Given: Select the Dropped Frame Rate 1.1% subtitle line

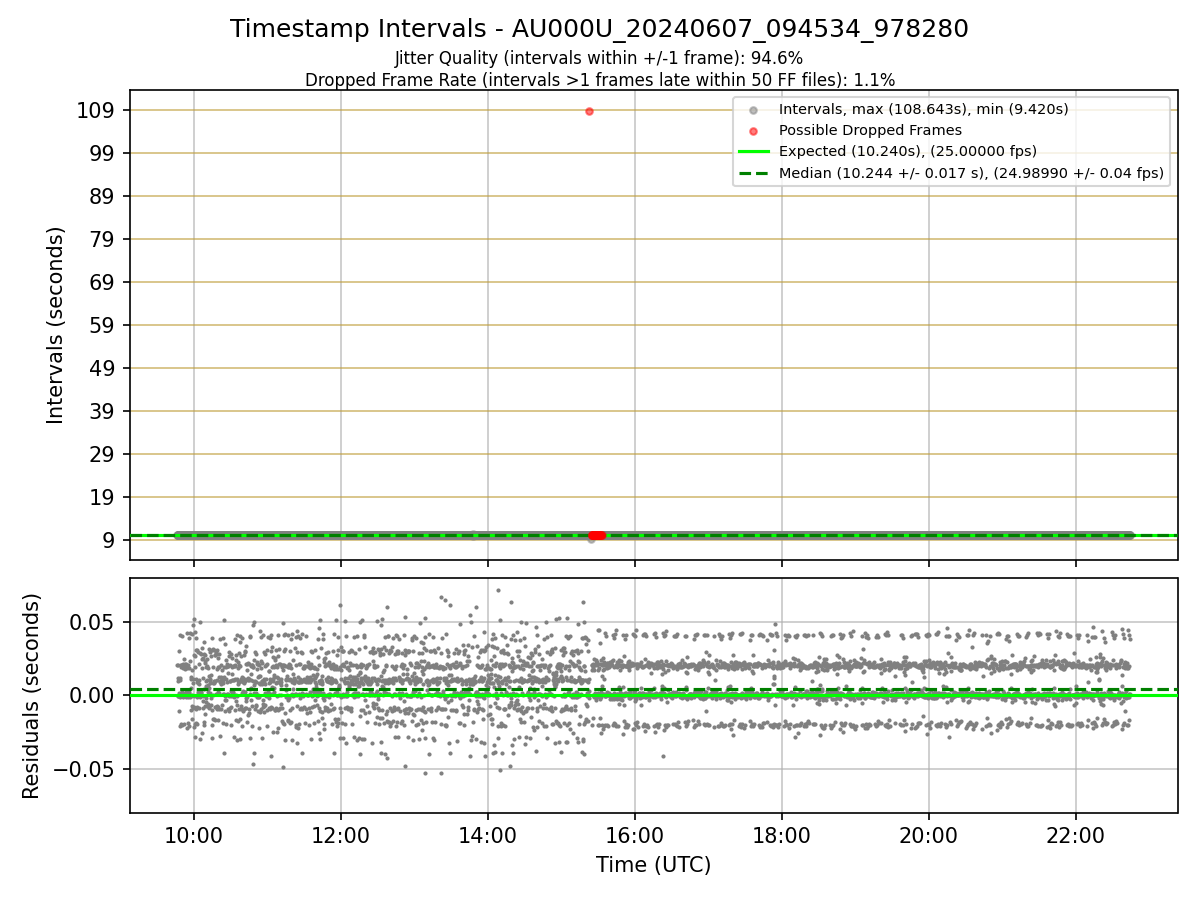Looking at the screenshot, I should point(599,79).
